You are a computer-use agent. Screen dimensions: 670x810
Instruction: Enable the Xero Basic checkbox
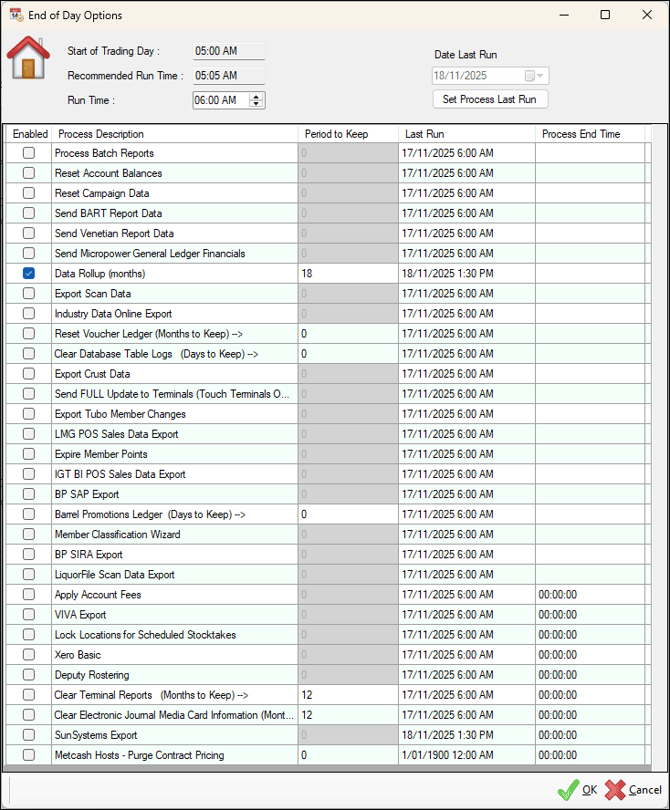[x=29, y=655]
